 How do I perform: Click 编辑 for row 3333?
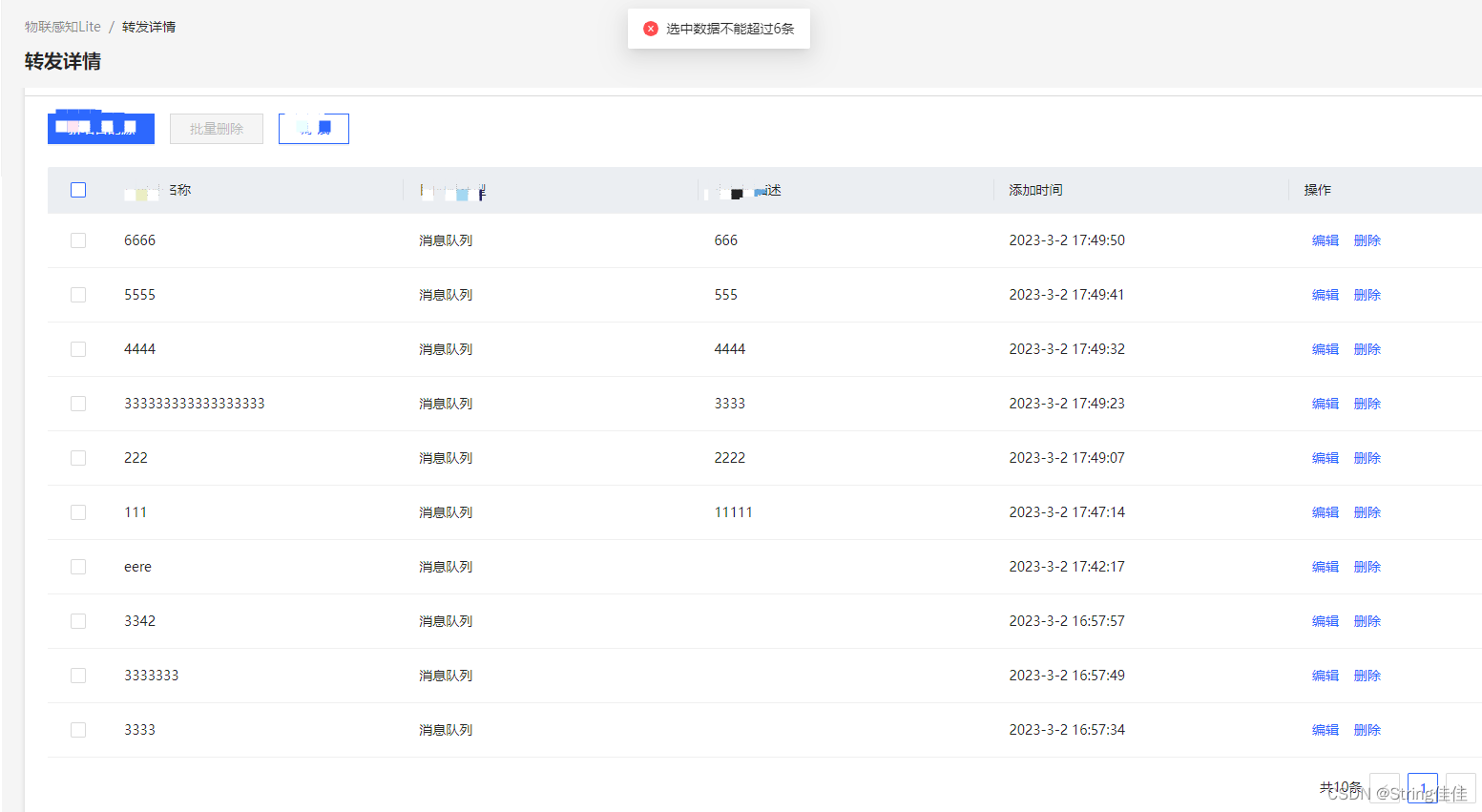pyautogui.click(x=1325, y=730)
